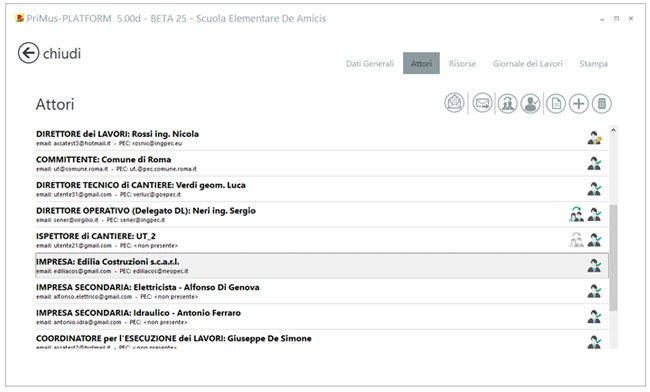Select 'DIRETTORE OPERATIVO (Delegato DL): Neri ing. Sergio'
650x392 pixels.
322,215
